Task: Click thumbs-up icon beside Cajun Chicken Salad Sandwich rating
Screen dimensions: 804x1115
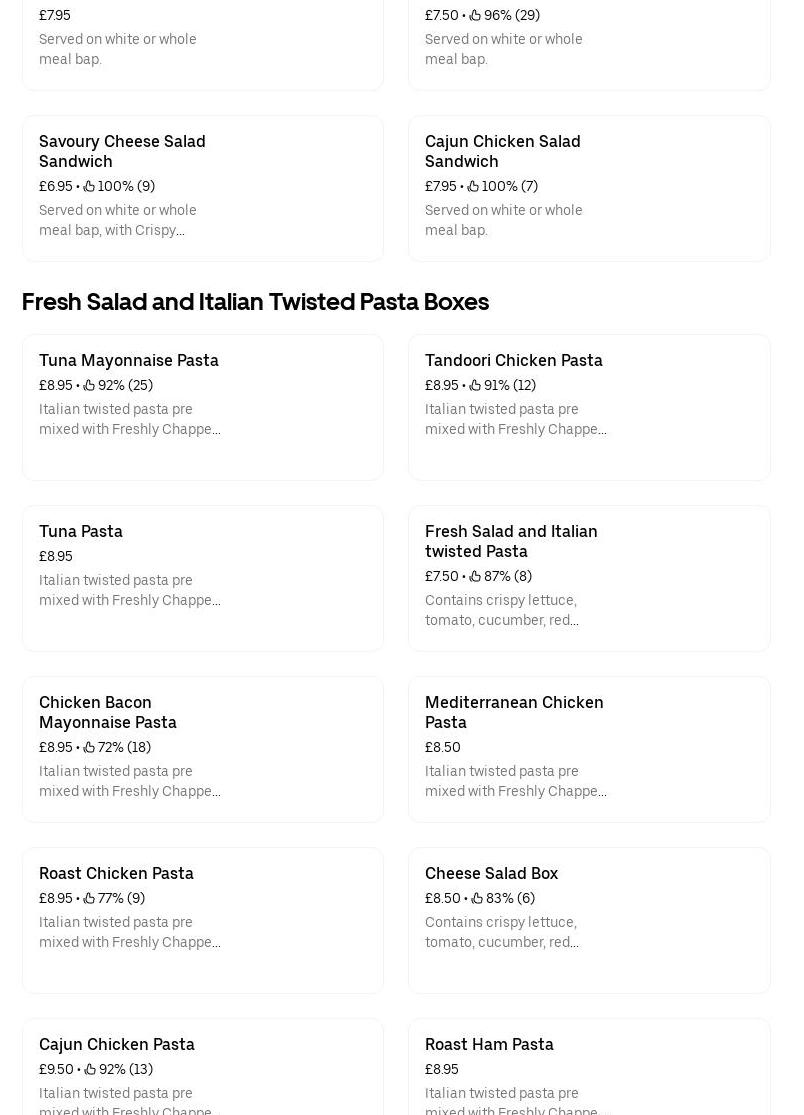Action: click(472, 186)
